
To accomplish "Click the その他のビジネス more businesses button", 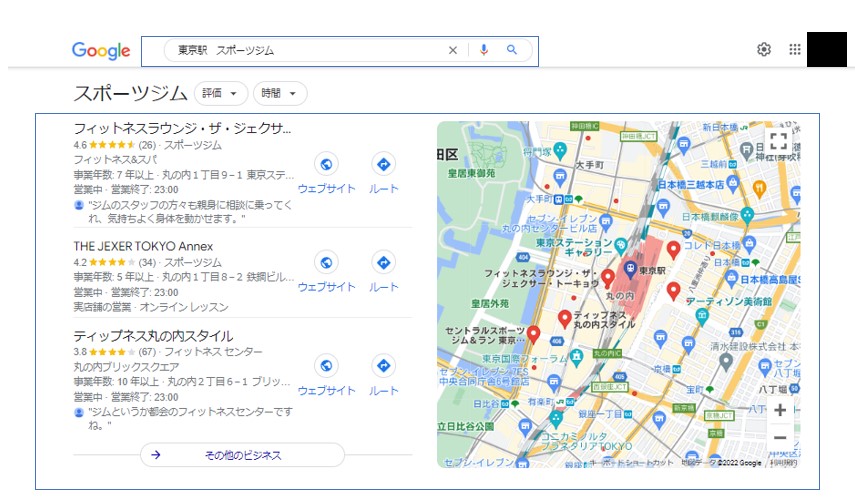I will pyautogui.click(x=242, y=455).
